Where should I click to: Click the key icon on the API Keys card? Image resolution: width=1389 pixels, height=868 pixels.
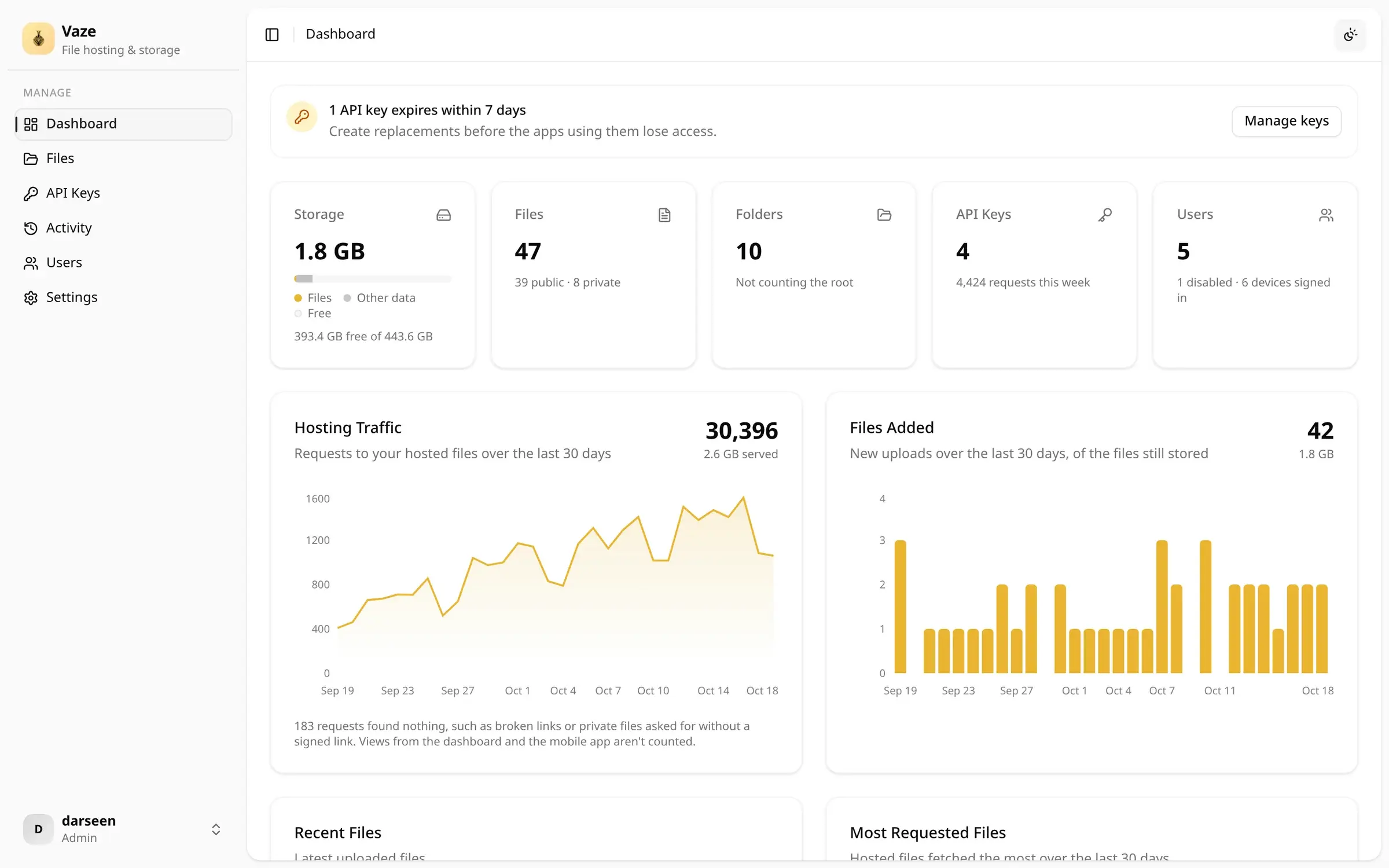(1105, 215)
